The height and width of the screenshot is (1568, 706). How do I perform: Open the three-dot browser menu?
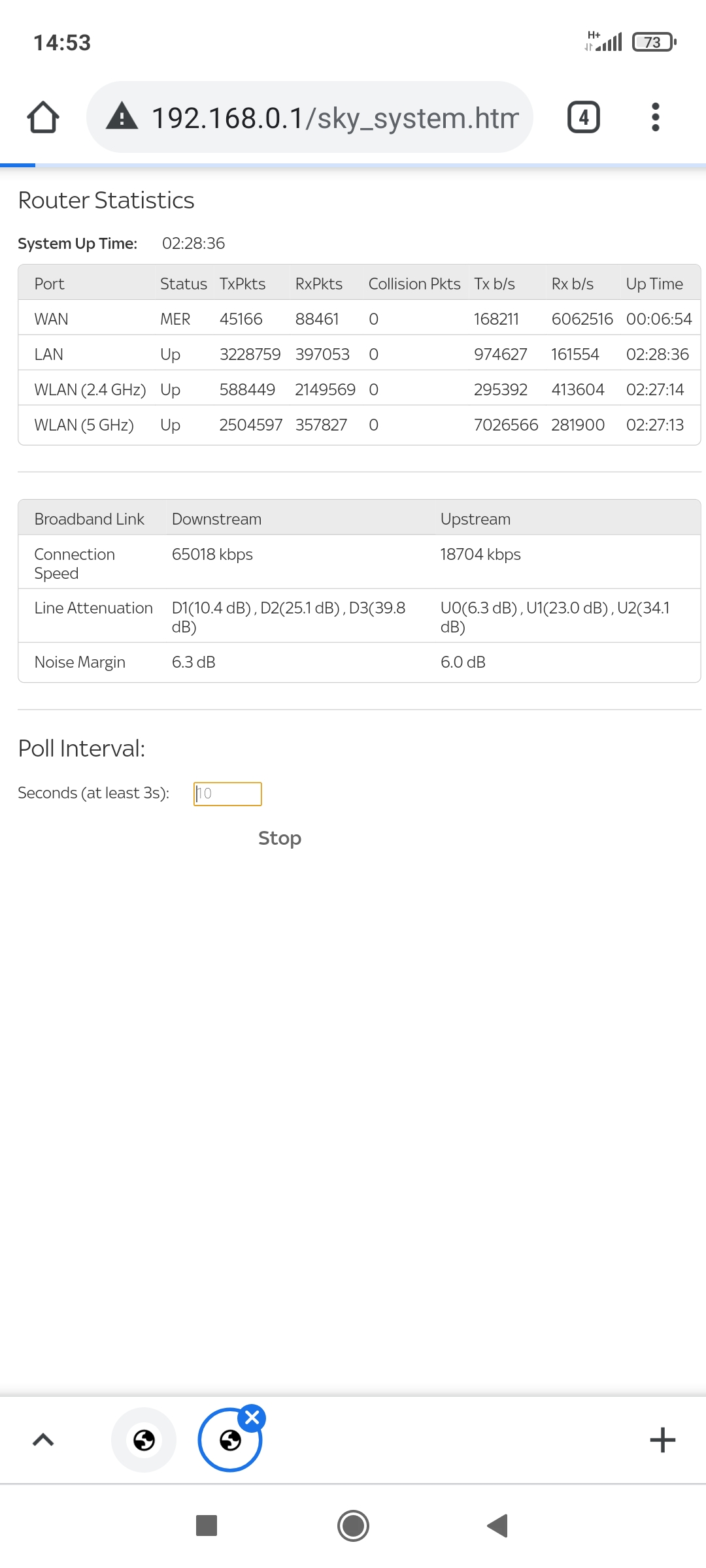(x=655, y=118)
